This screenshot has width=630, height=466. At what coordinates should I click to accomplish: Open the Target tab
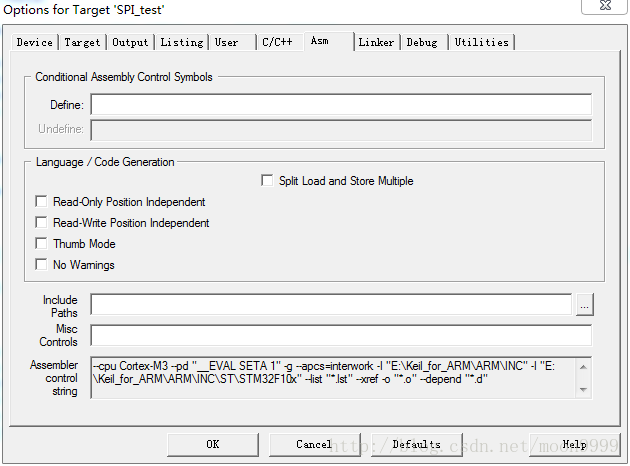82,42
